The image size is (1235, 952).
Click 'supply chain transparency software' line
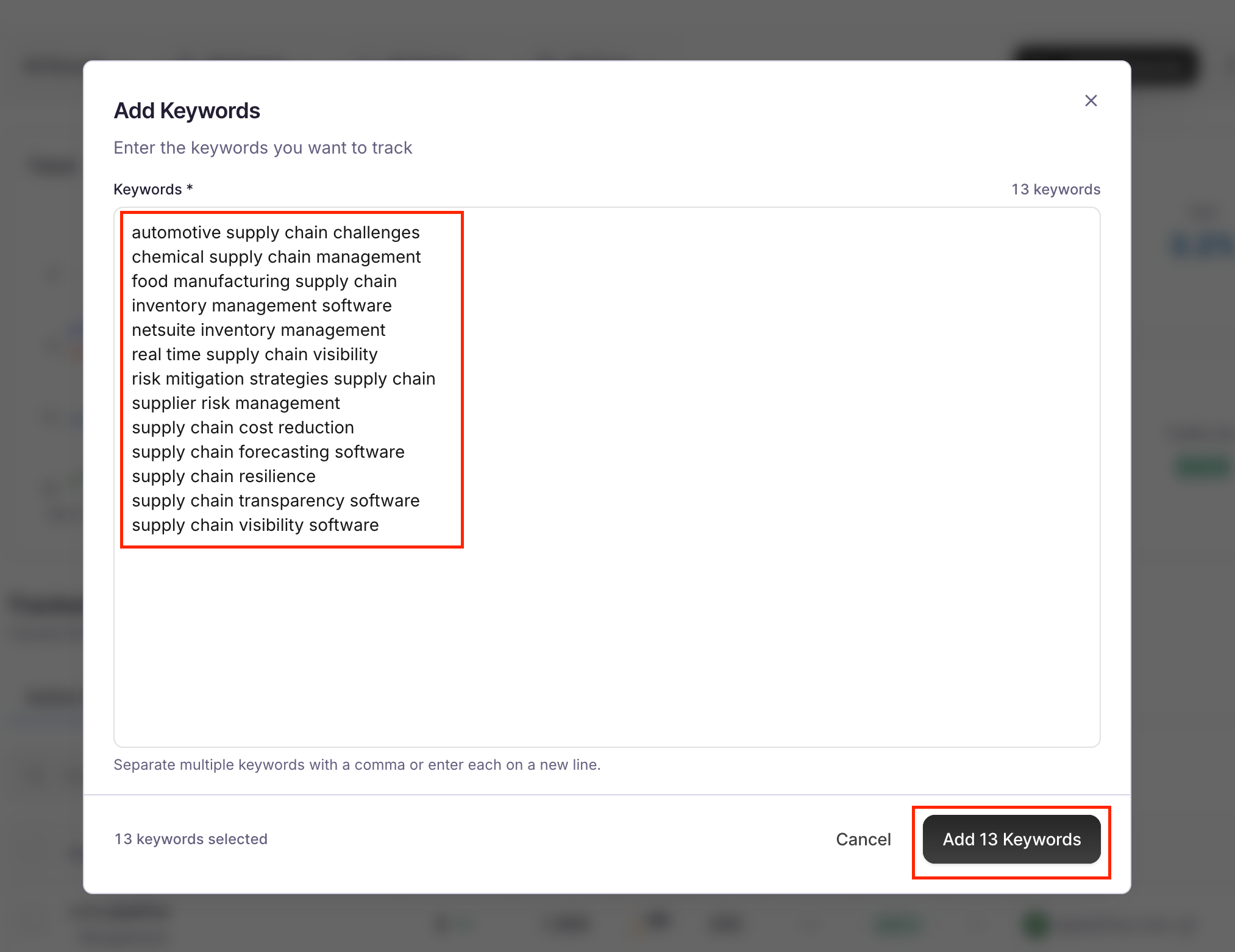pos(276,501)
